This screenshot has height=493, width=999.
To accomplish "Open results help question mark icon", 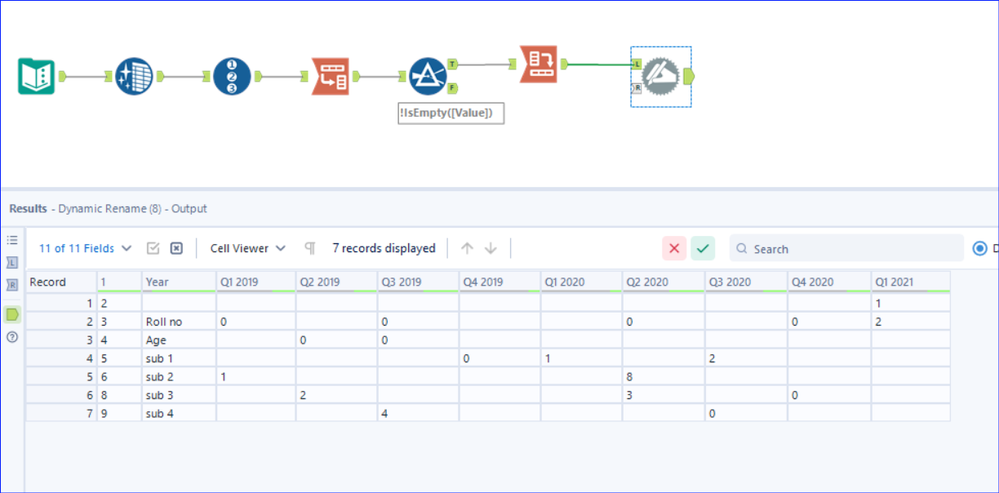I will tap(12, 337).
